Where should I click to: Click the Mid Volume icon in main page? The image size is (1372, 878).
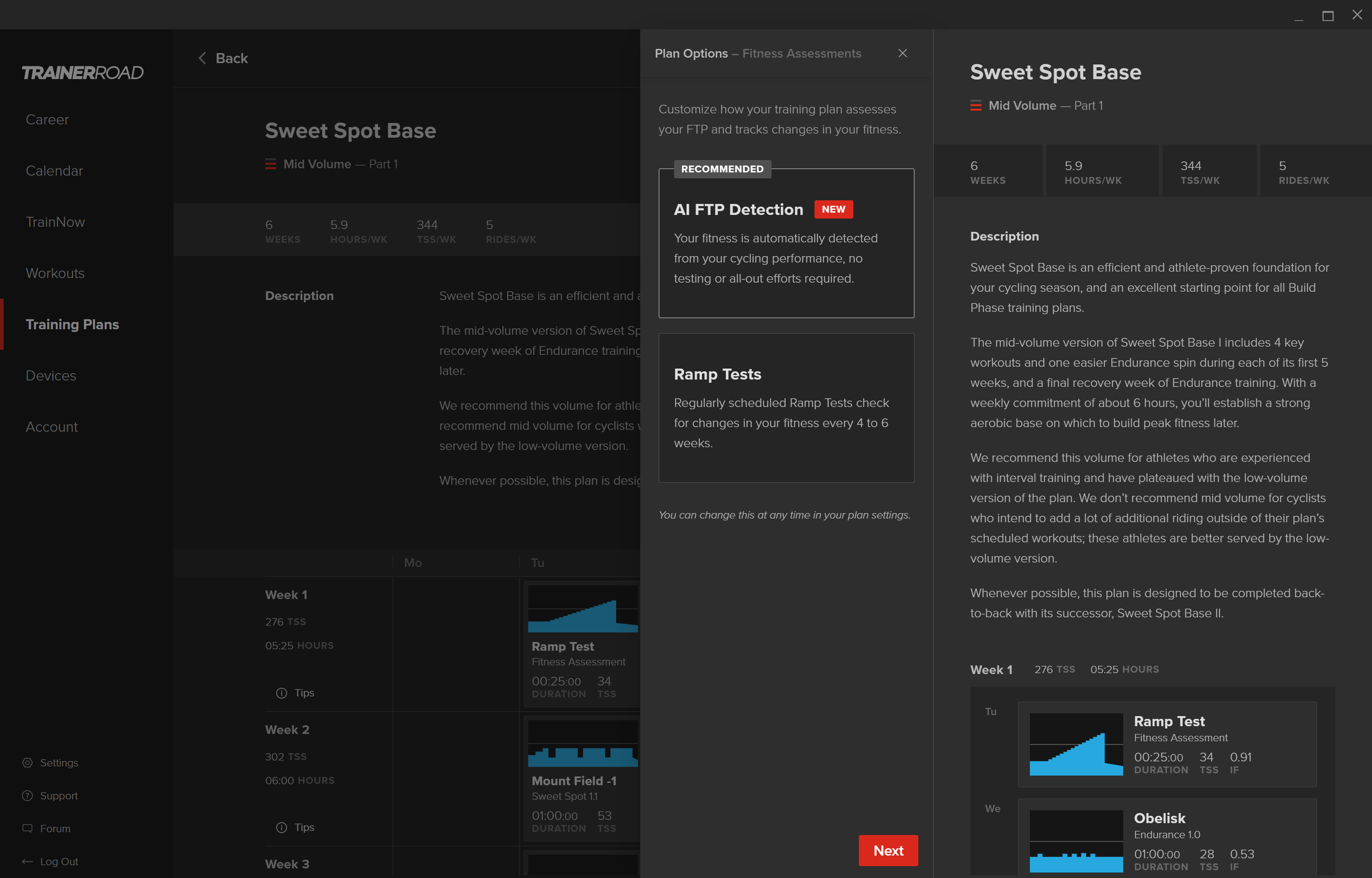pyautogui.click(x=271, y=164)
